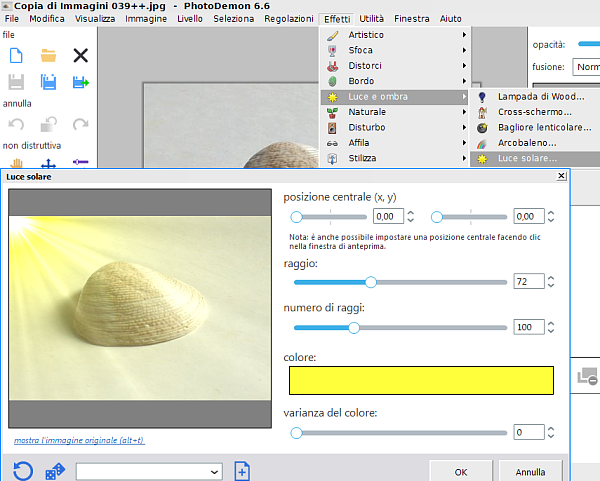Open the fusione blend mode dropdown
The height and width of the screenshot is (481, 600).
pyautogui.click(x=584, y=67)
